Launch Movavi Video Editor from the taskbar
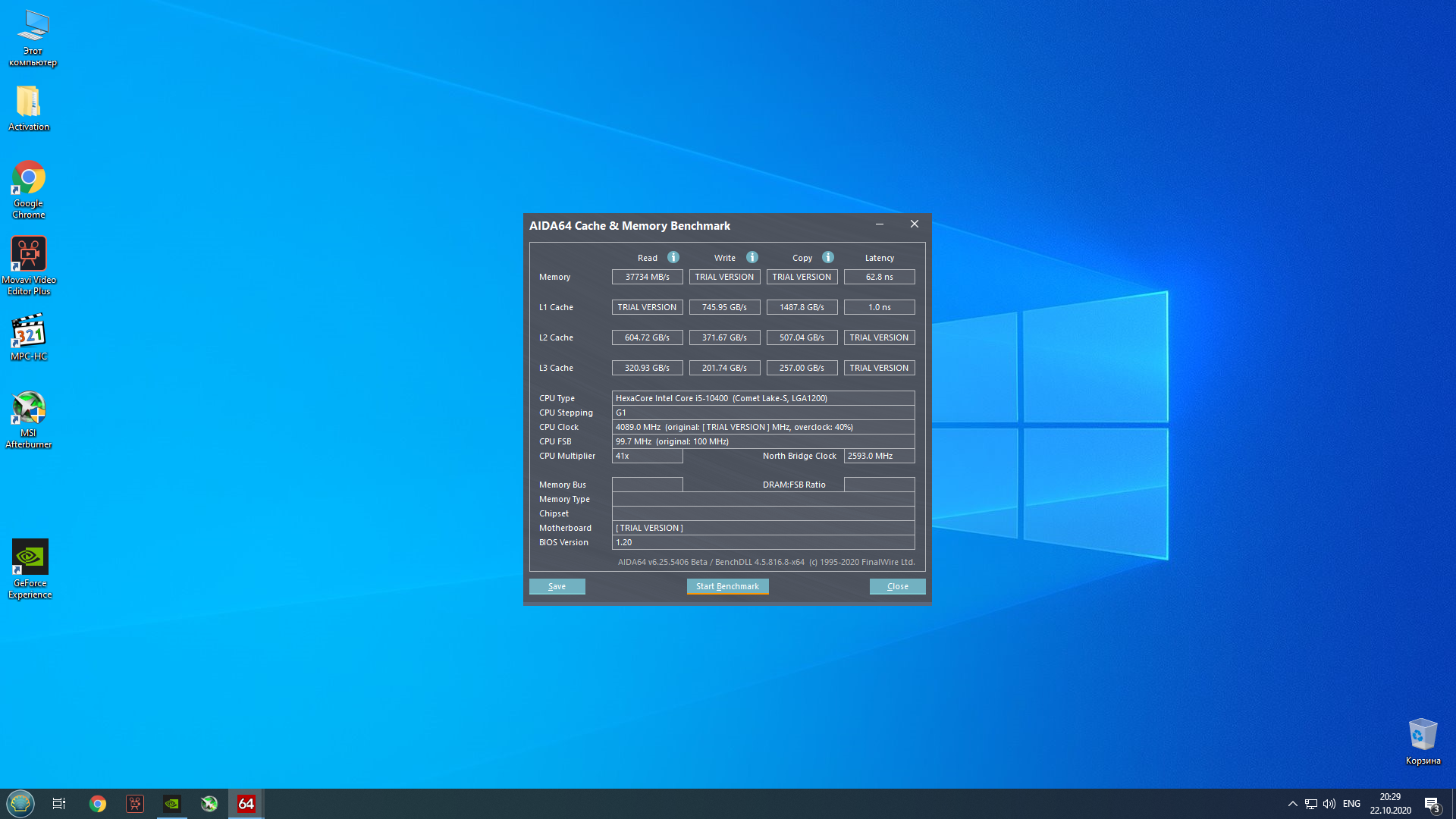Image resolution: width=1456 pixels, height=819 pixels. coord(134,803)
